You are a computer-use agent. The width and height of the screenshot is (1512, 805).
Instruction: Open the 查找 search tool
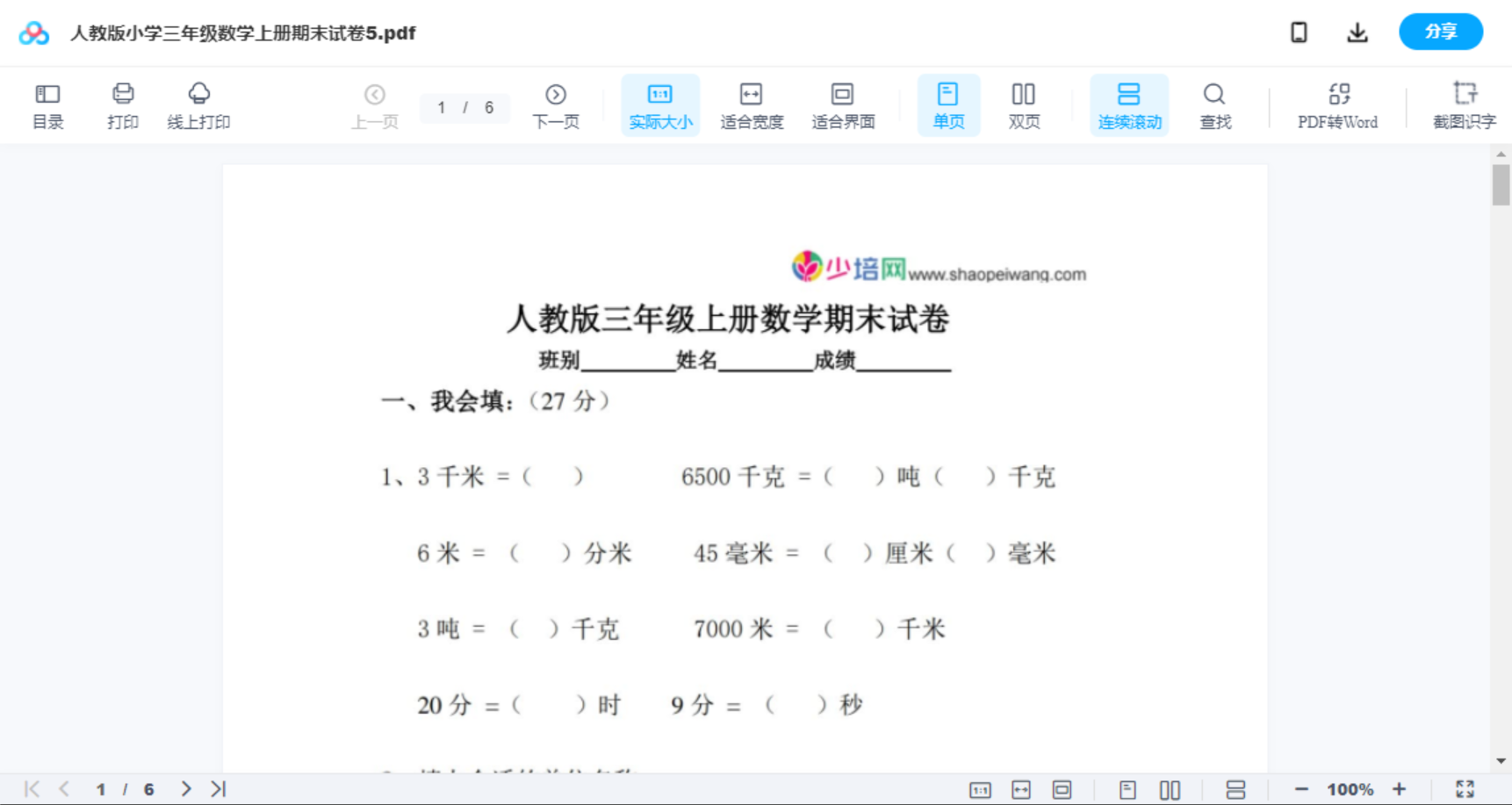(x=1214, y=104)
